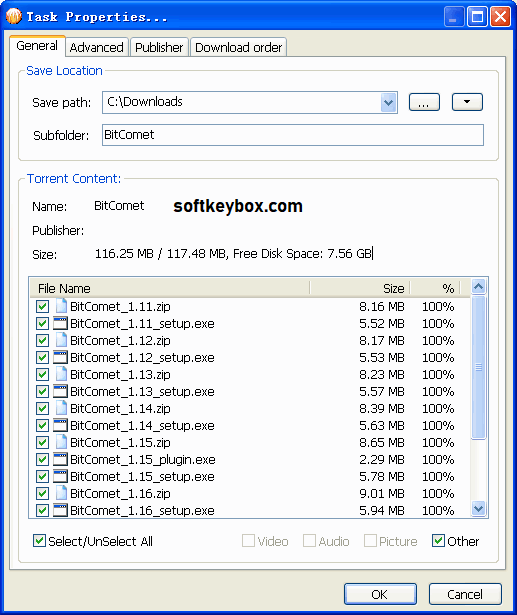Select the BitComet_1.14_setup.exe file name
The image size is (517, 615).
(x=142, y=425)
